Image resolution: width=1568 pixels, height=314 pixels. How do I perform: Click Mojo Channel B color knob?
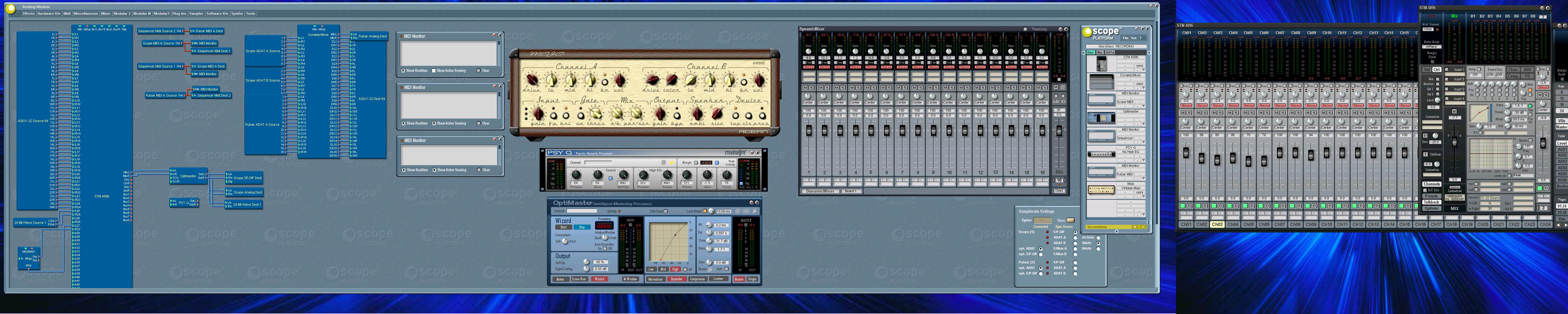(671, 80)
